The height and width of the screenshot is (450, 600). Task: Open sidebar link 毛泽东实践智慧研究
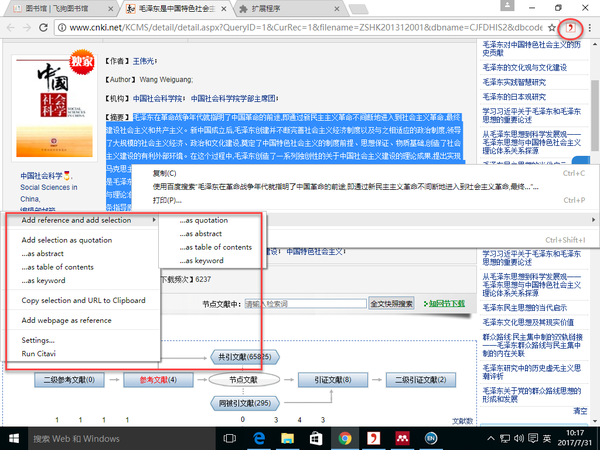pos(514,82)
